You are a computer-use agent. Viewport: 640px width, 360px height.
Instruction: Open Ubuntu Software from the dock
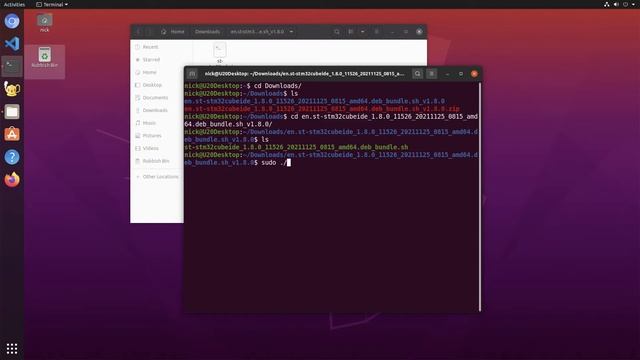(12, 134)
